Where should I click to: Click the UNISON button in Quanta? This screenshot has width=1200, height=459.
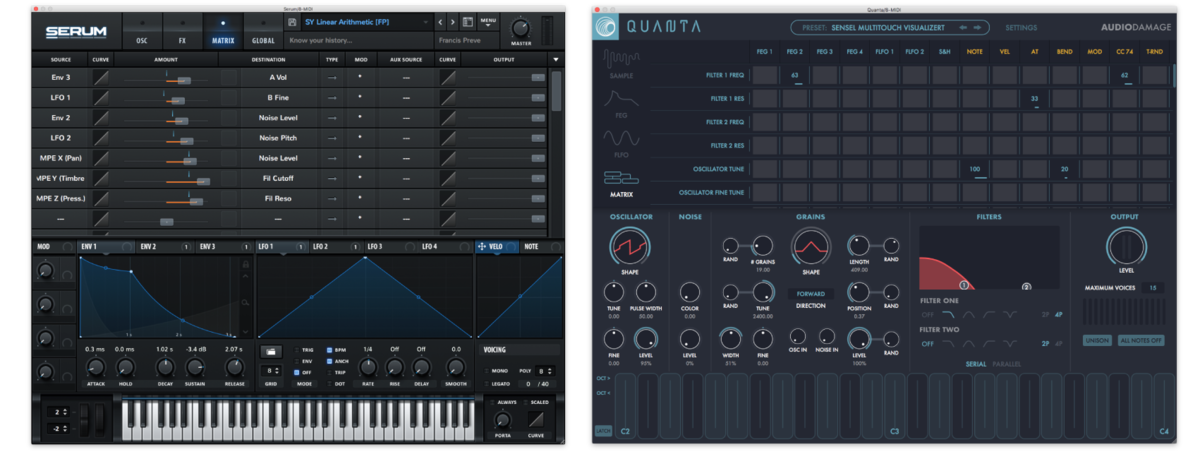(x=1097, y=341)
